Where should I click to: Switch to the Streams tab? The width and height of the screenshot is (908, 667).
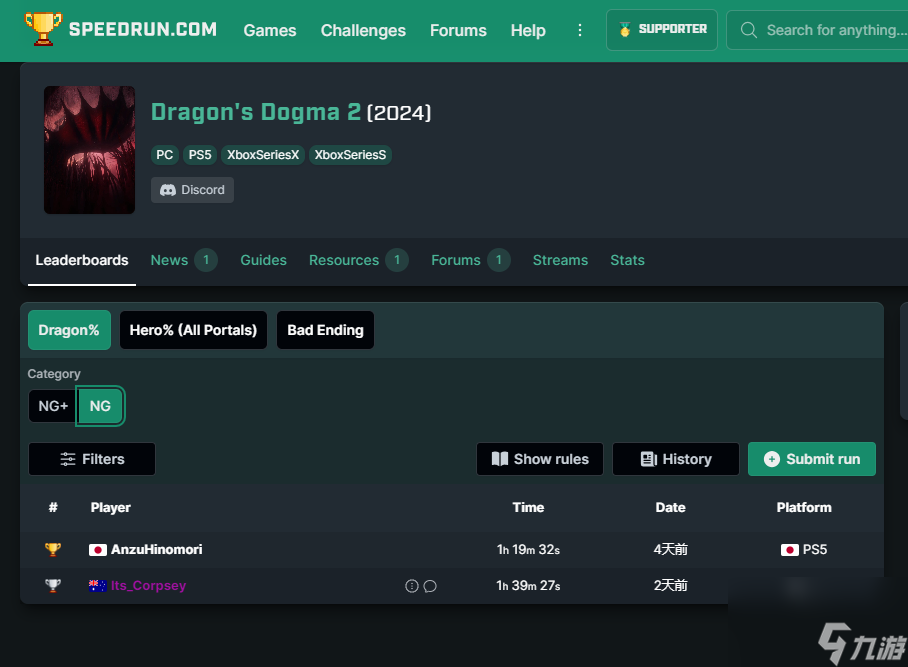tap(561, 261)
